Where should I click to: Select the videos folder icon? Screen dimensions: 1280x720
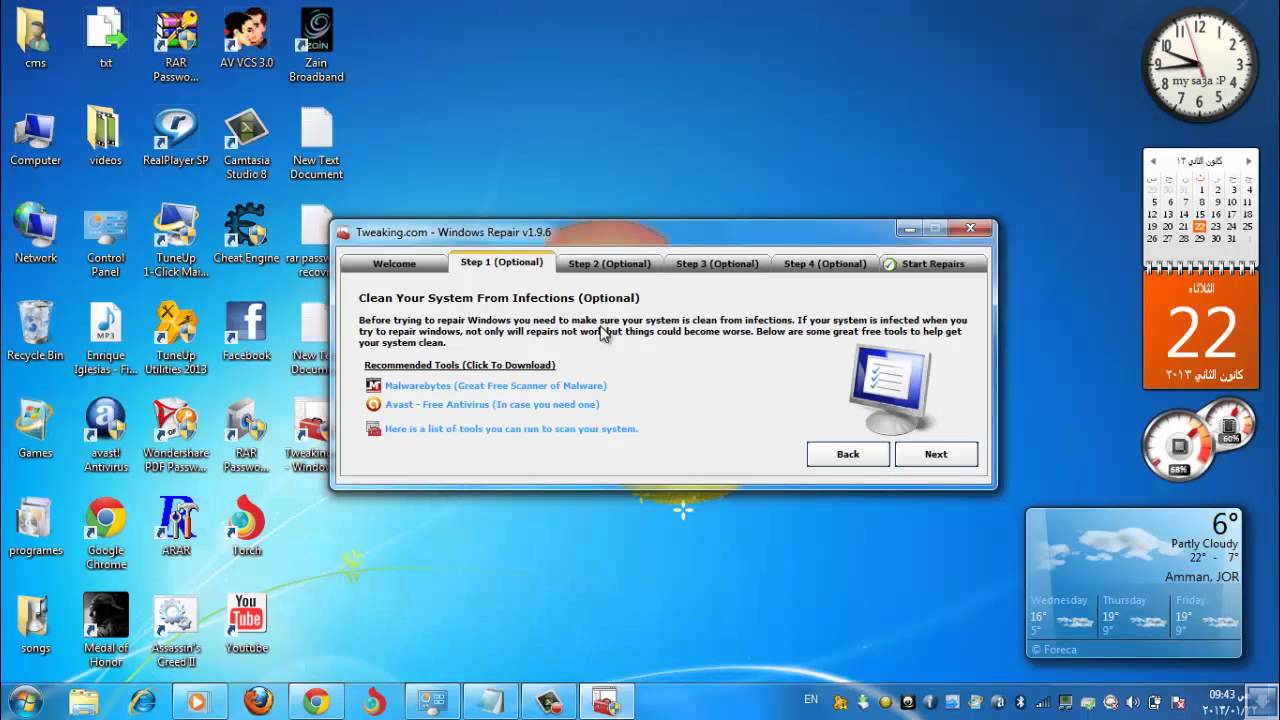pos(106,138)
